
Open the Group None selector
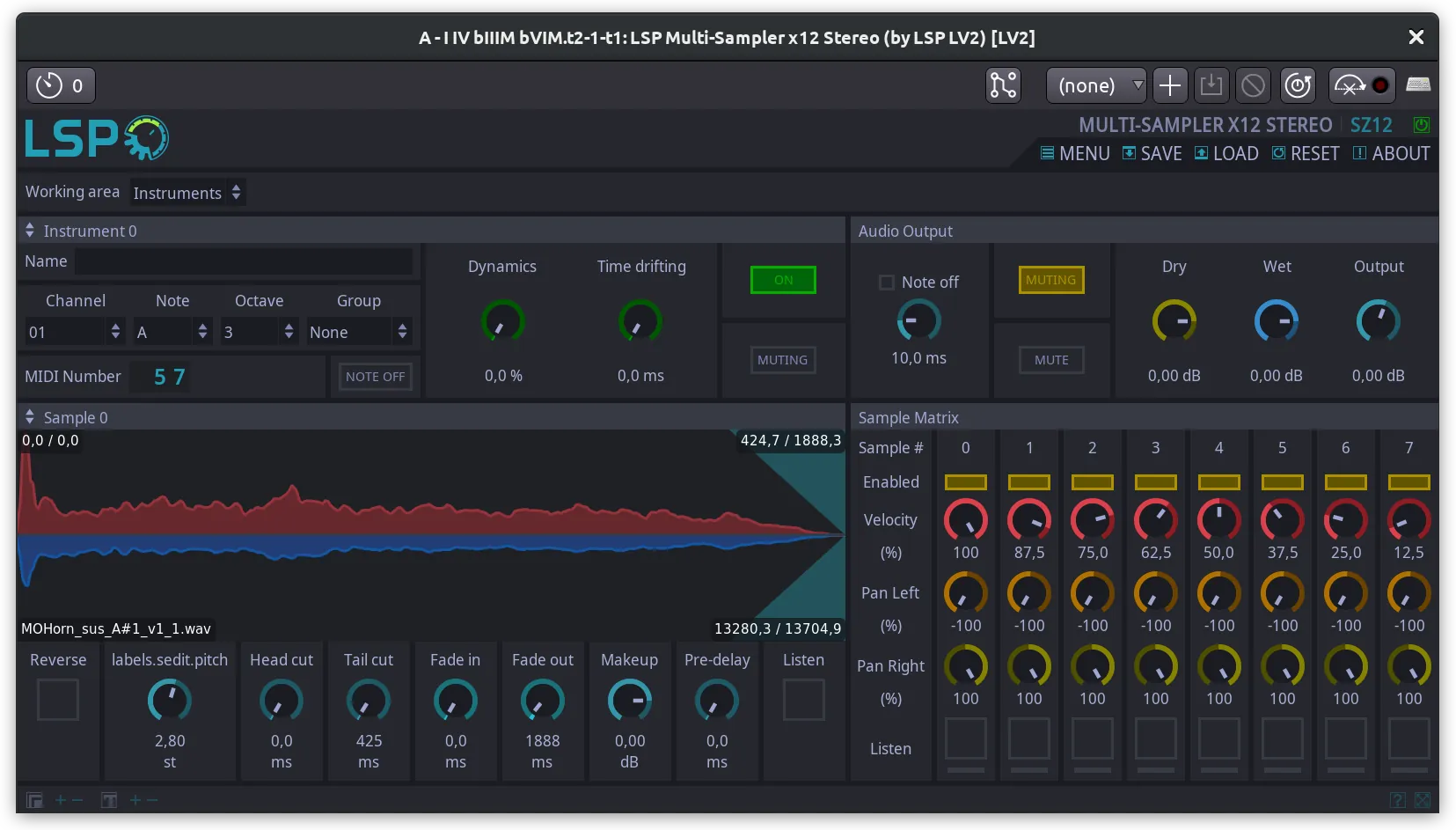(x=358, y=332)
